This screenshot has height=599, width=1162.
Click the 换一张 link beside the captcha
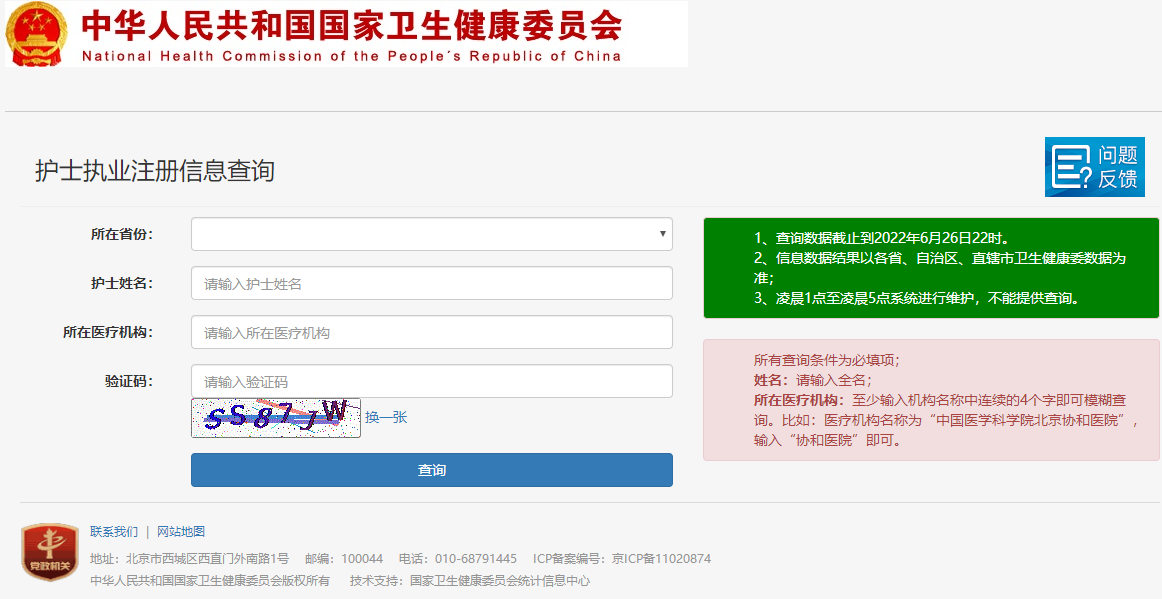pos(386,417)
